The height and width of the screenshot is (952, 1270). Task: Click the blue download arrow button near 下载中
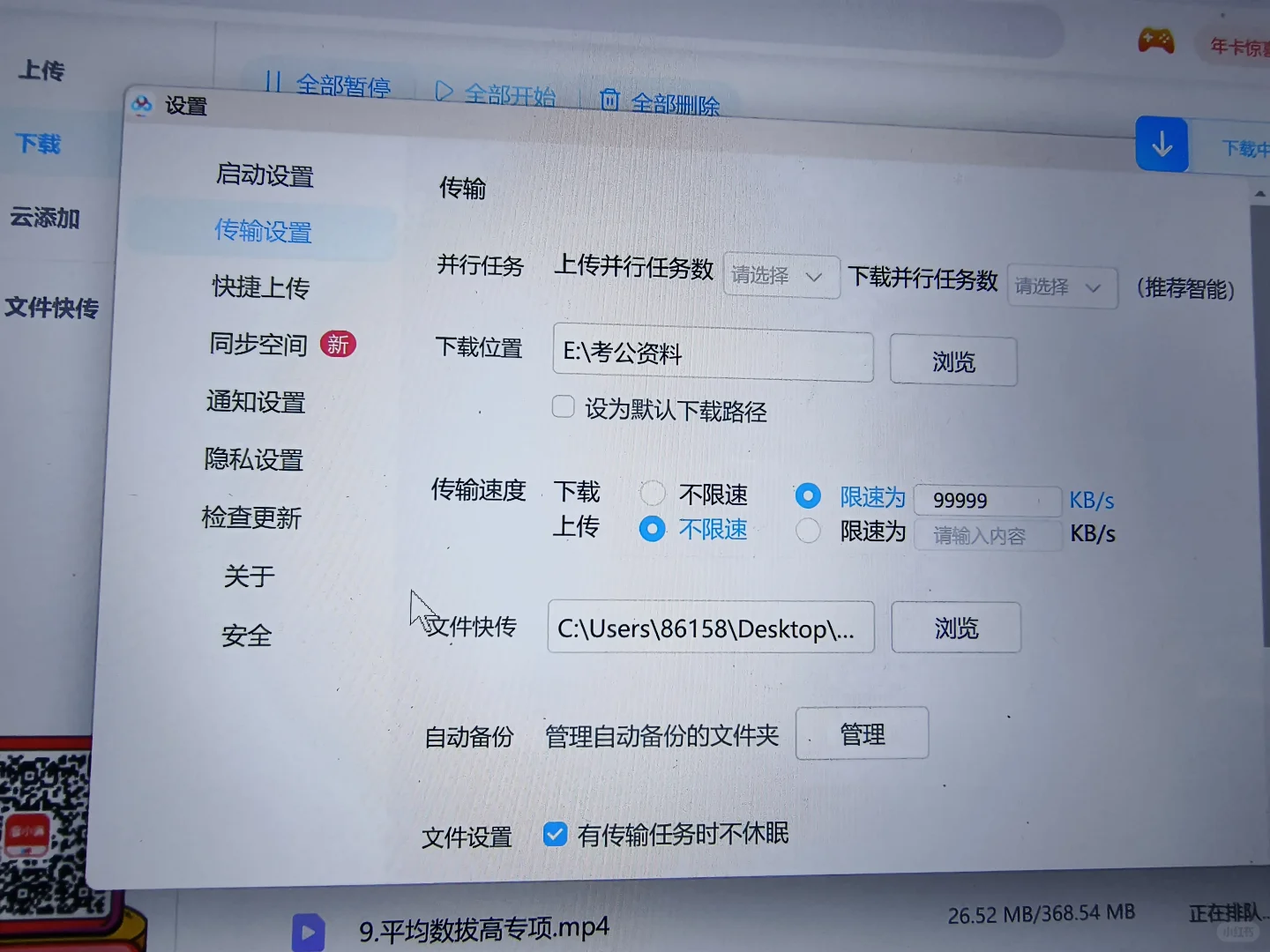point(1162,144)
